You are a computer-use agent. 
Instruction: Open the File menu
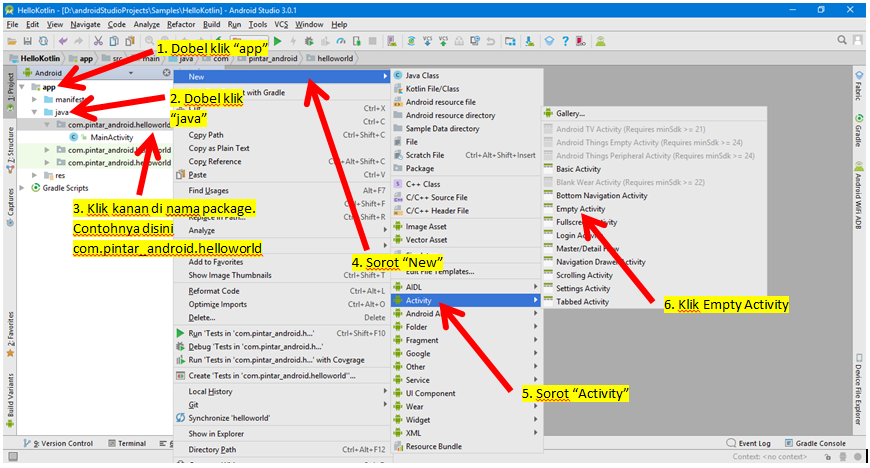pyautogui.click(x=12, y=24)
